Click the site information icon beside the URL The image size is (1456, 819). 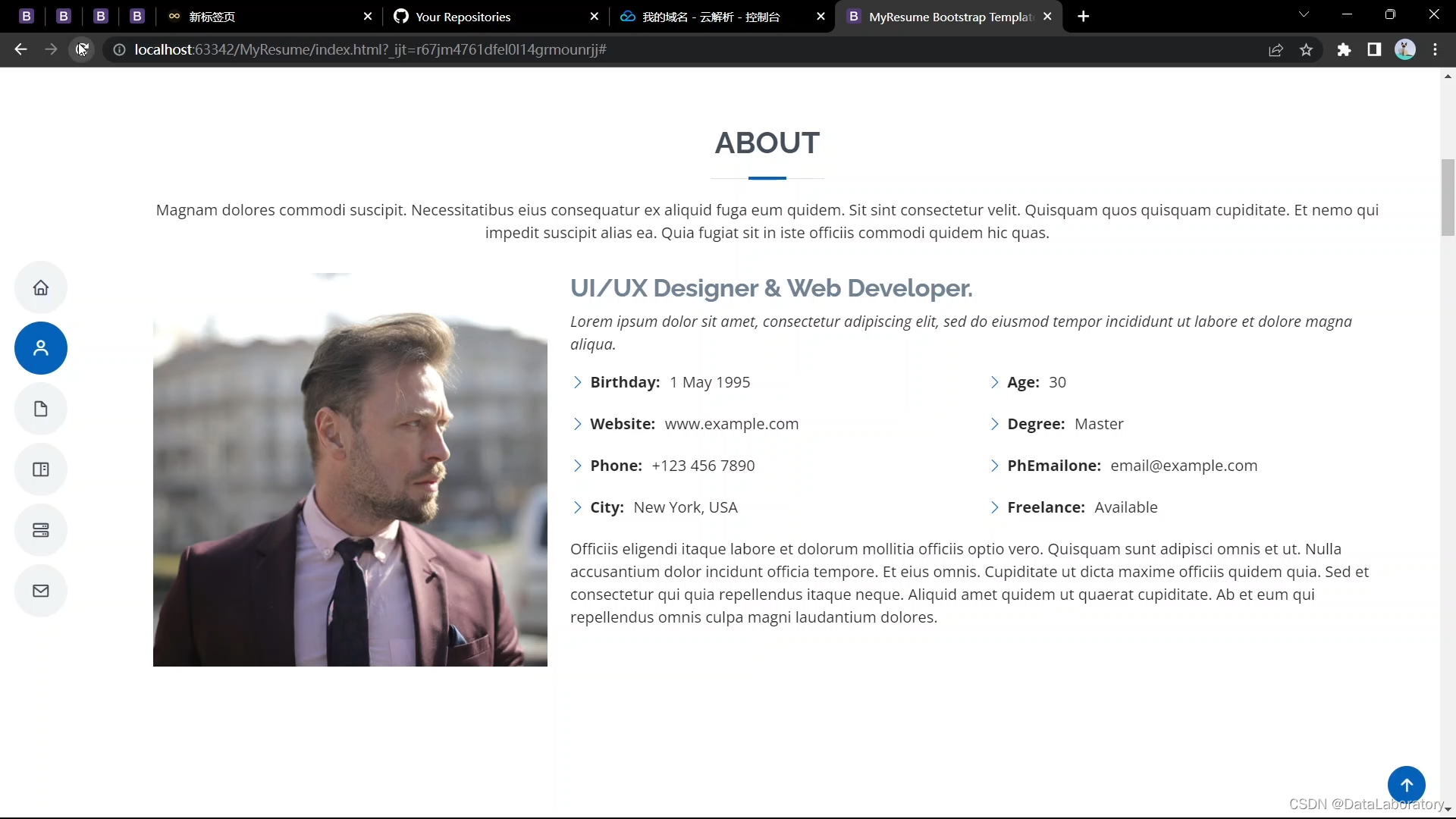point(119,50)
